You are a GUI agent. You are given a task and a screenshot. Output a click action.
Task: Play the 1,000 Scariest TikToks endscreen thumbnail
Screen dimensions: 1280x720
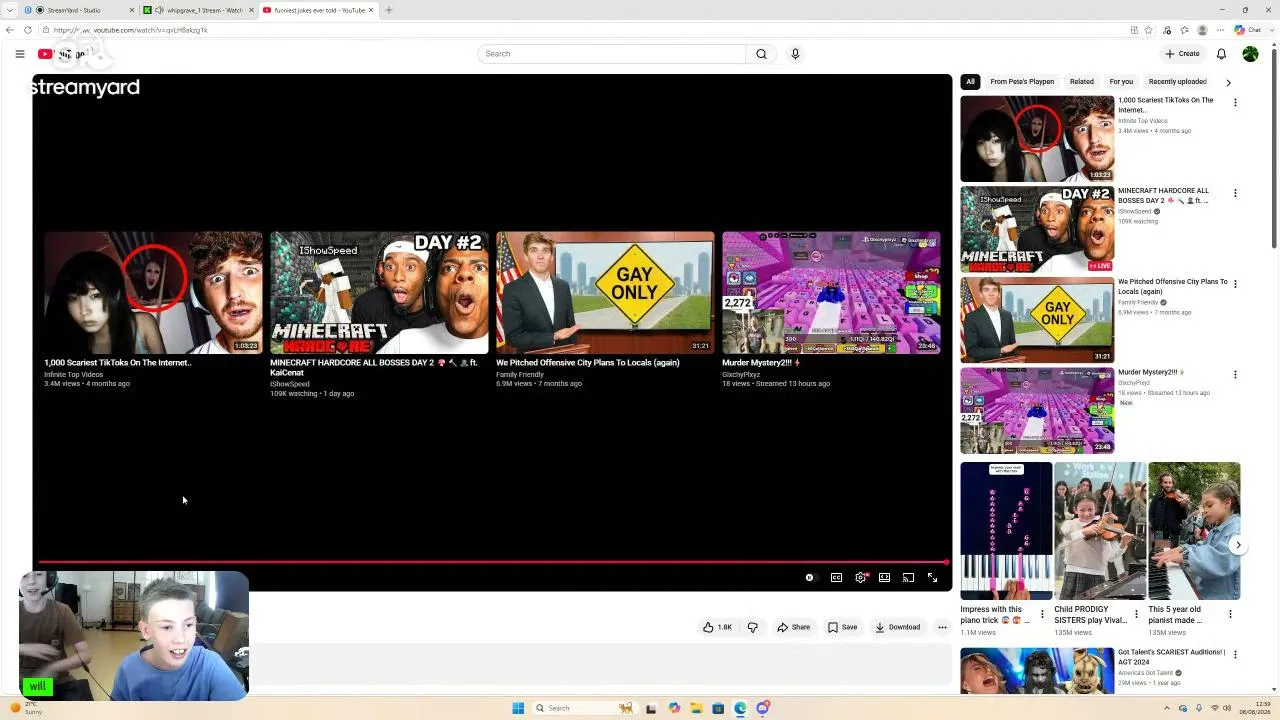[153, 293]
